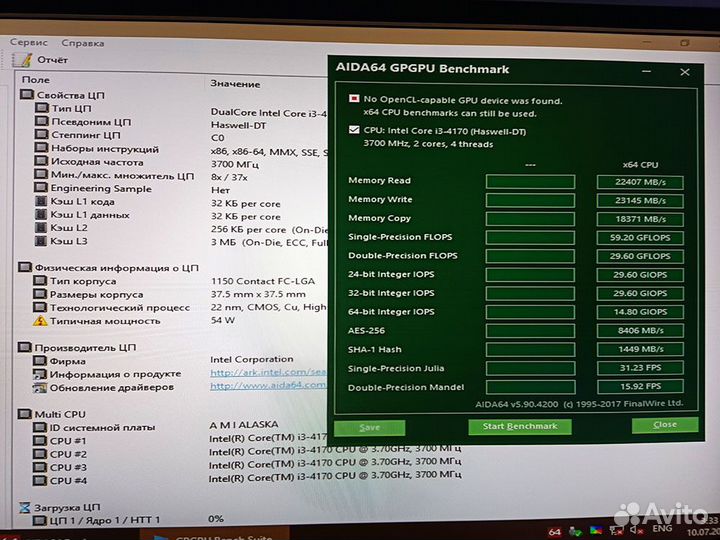Click the icon beside Наборы инструкций
Screen dimensions: 720x540
click(x=41, y=148)
